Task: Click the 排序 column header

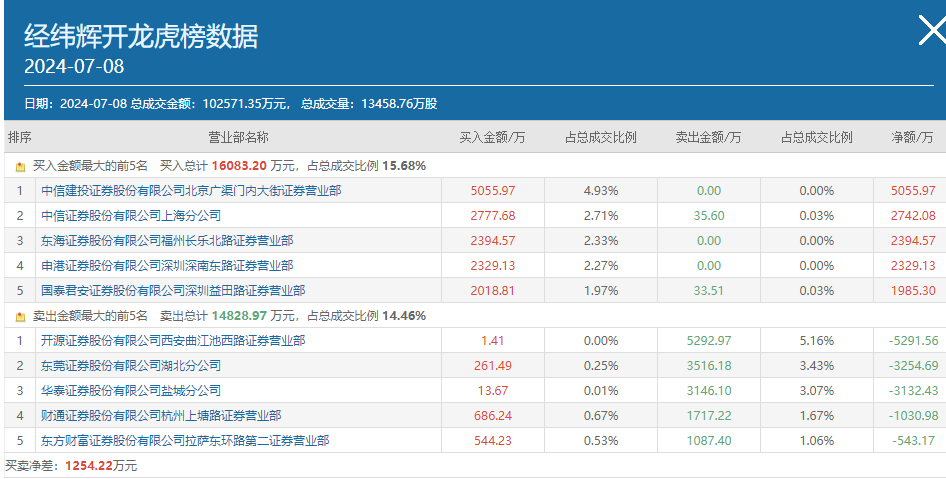Action: click(x=20, y=138)
